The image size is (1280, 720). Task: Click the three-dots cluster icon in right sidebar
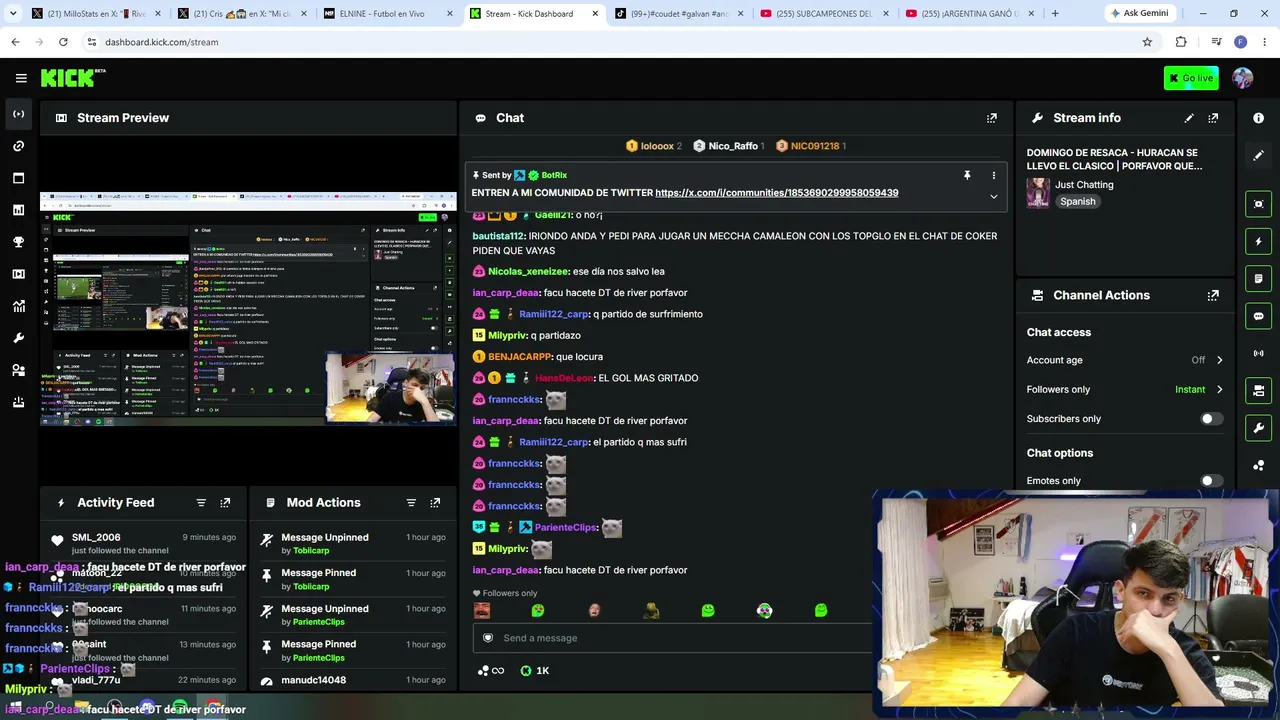coord(1258,465)
